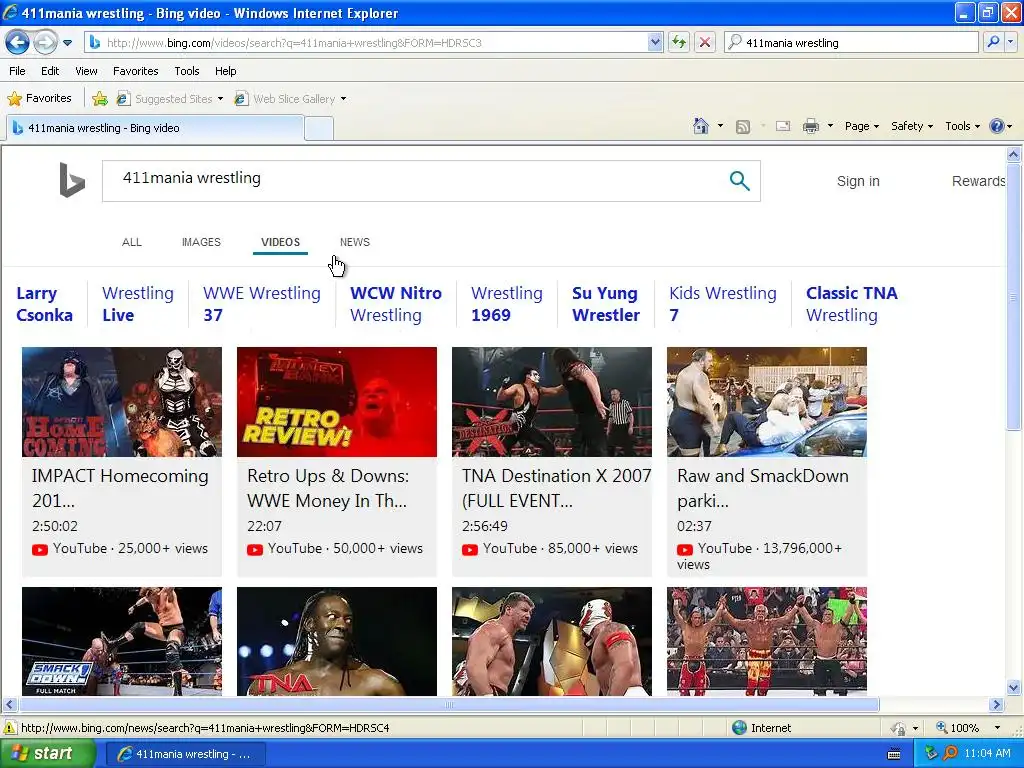Add page to Favorites bar icon

[x=100, y=99]
